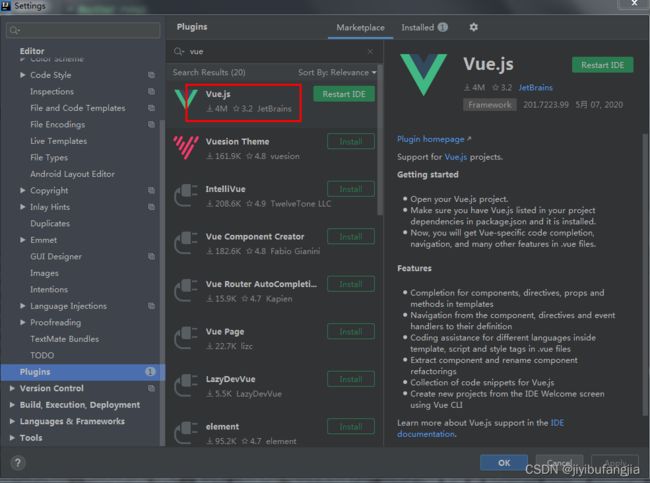Click Restart IDE in the Vue.js list row
650x483 pixels.
pos(344,94)
